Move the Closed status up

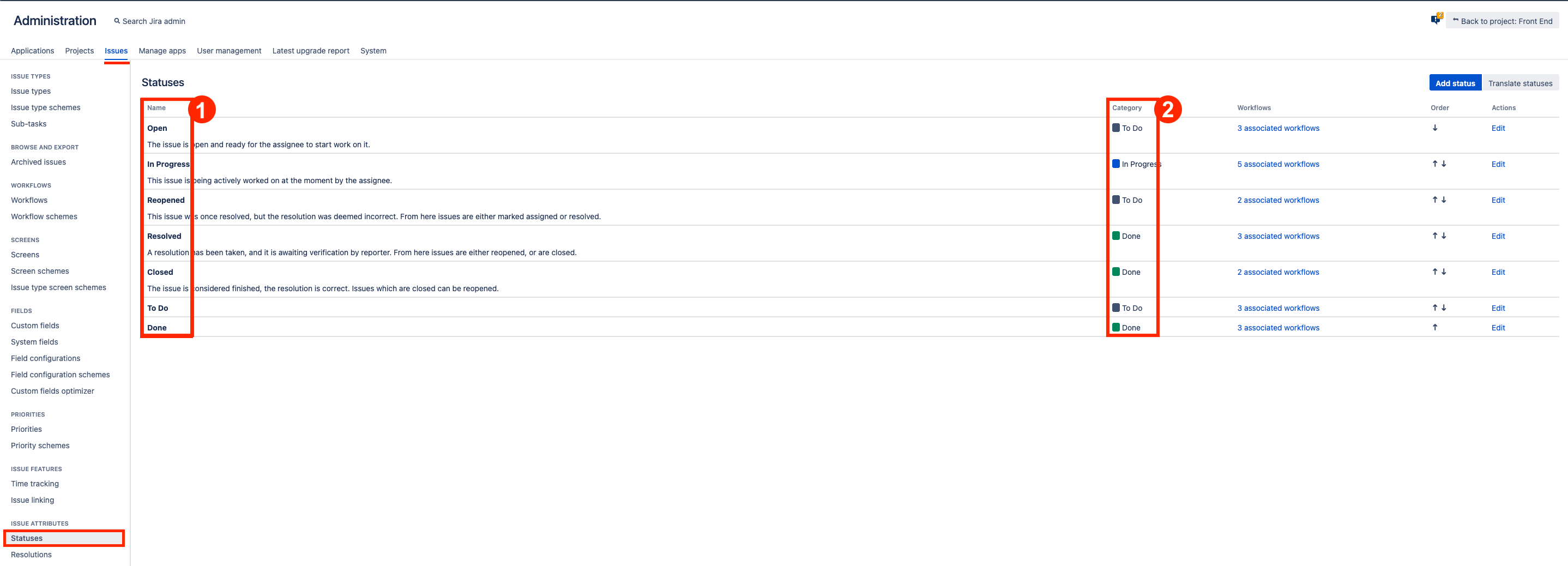(1434, 272)
